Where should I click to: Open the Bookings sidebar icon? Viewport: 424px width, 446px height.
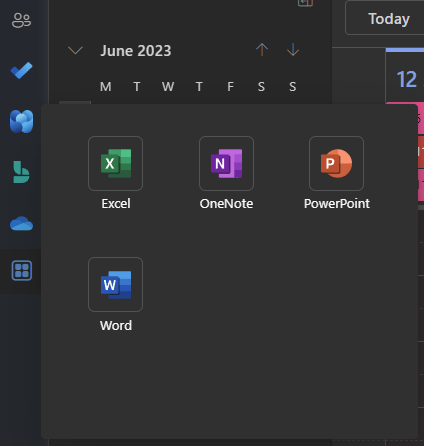click(x=21, y=172)
